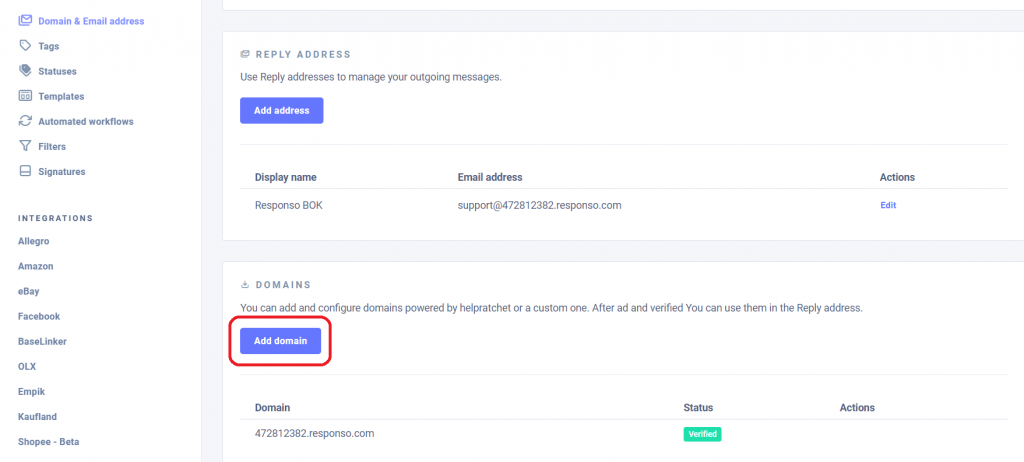Select the Kaufland integration
1024x462 pixels.
coord(39,416)
